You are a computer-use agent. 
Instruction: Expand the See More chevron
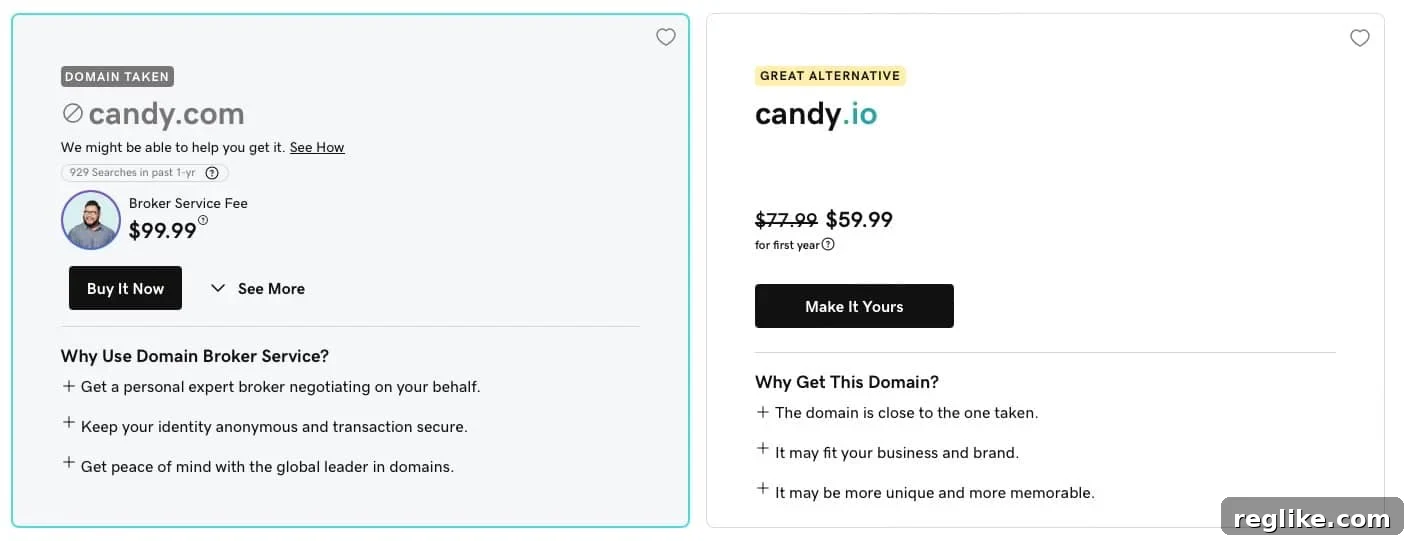click(x=218, y=289)
